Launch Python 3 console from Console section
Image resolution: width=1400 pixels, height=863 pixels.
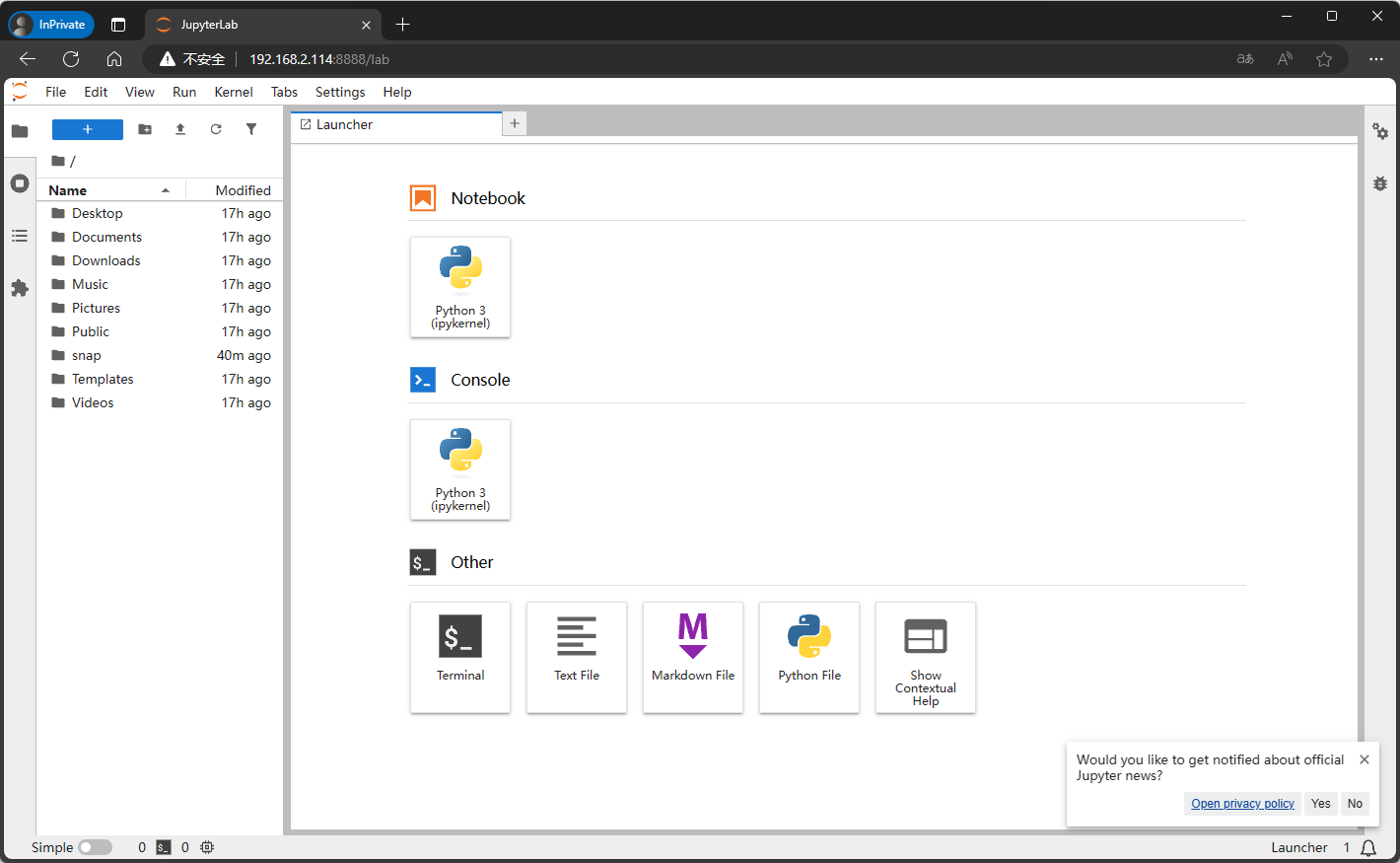click(460, 469)
